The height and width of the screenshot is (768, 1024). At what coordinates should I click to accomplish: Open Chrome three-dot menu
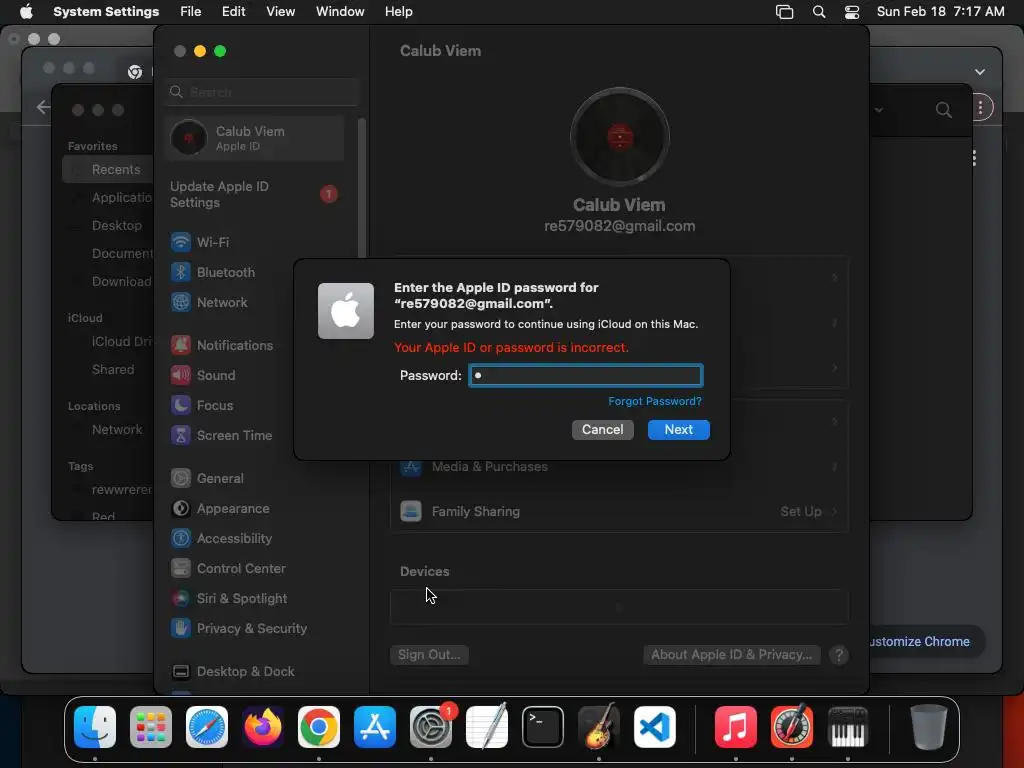coord(981,108)
